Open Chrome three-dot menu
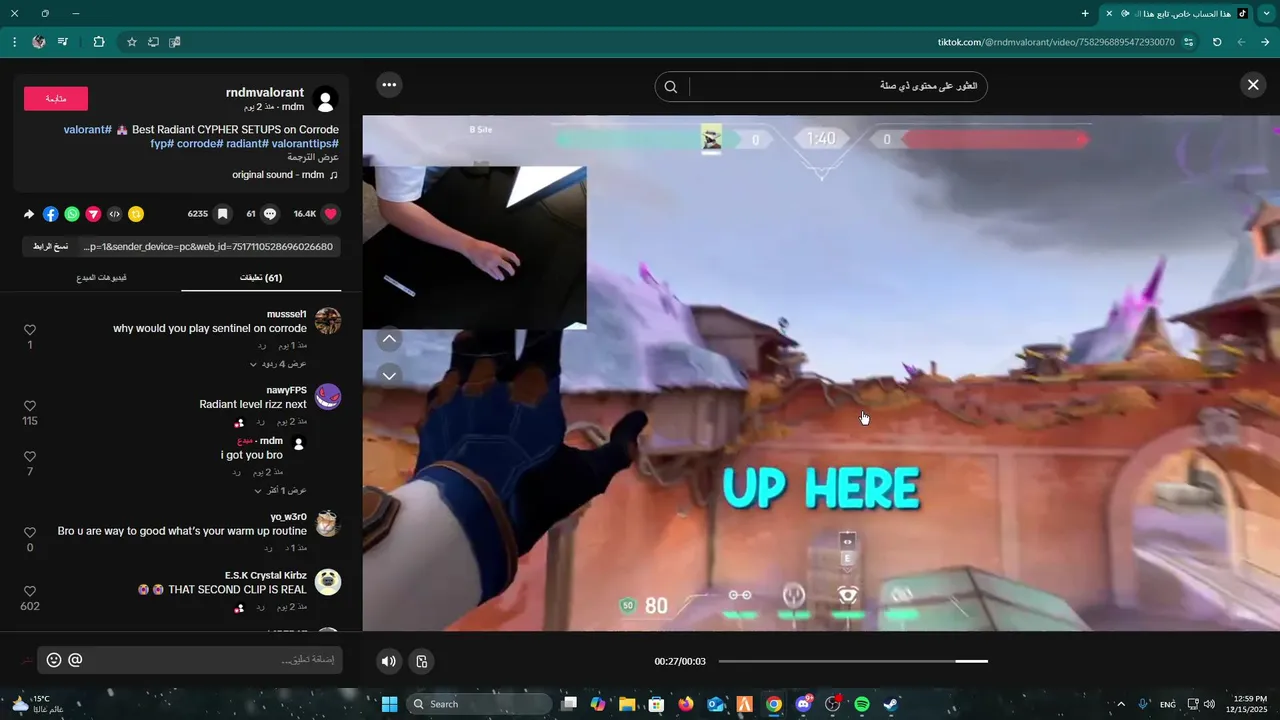1280x720 pixels. click(14, 42)
